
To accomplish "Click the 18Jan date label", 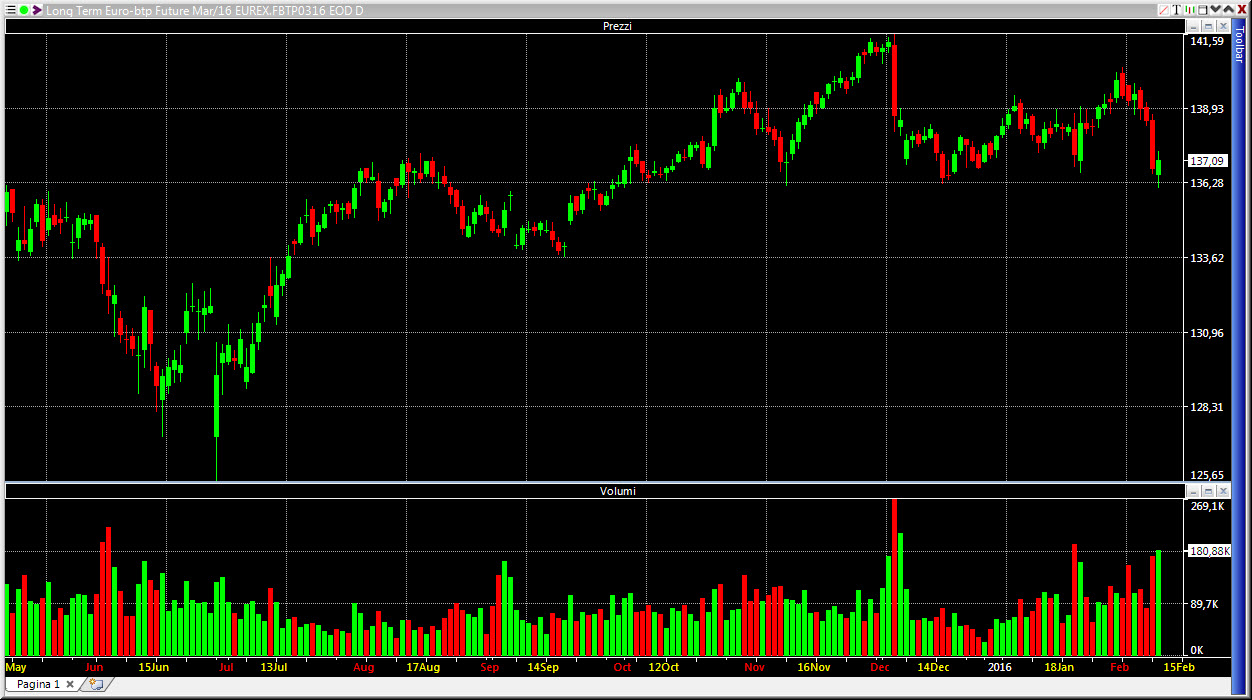I will (1059, 667).
